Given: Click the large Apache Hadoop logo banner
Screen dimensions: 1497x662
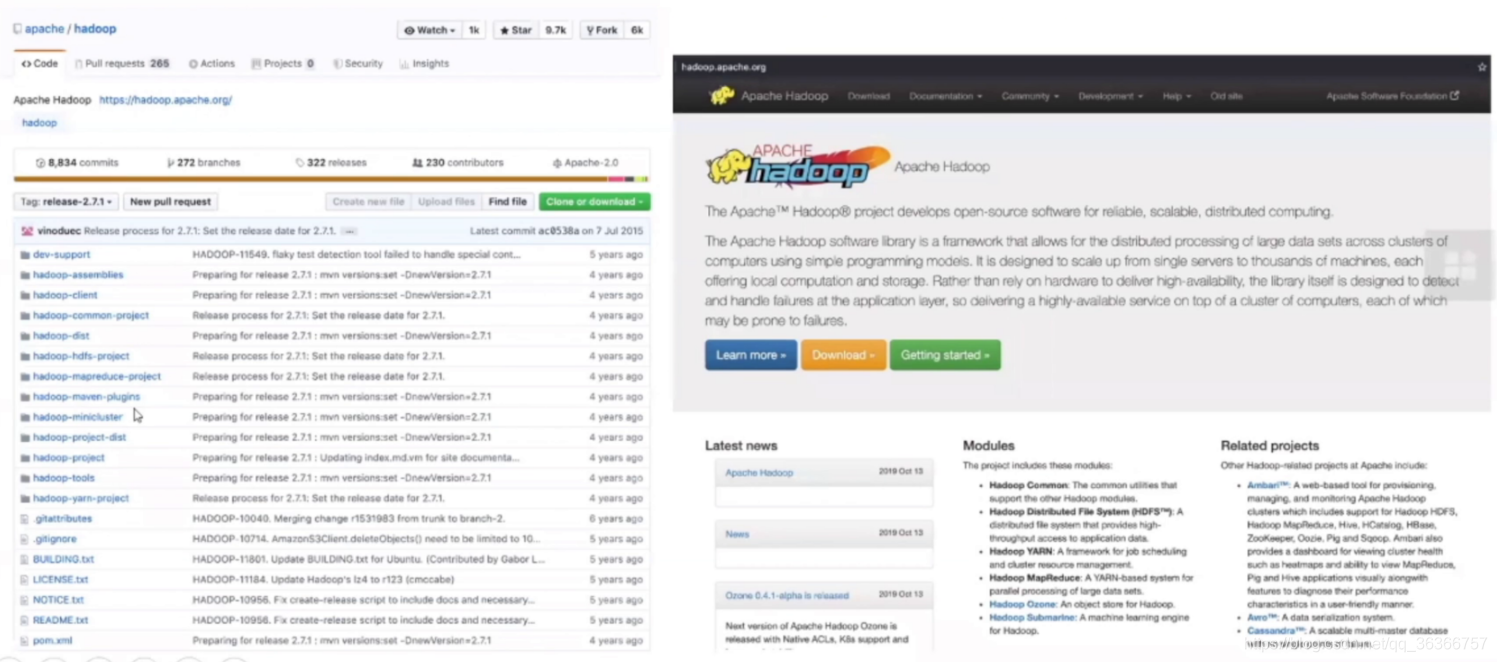Looking at the screenshot, I should 798,166.
